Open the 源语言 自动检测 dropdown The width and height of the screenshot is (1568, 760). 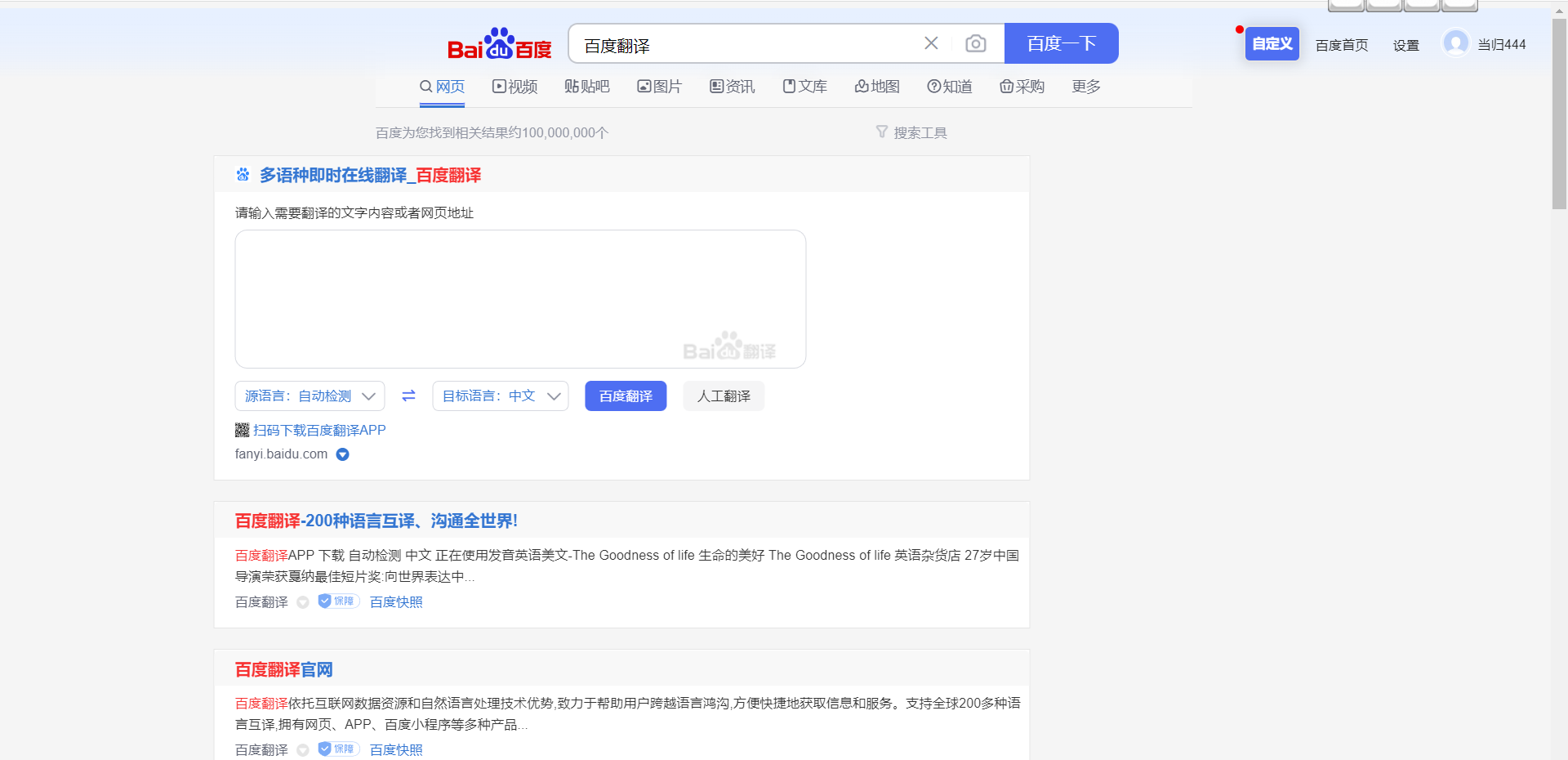coord(310,396)
